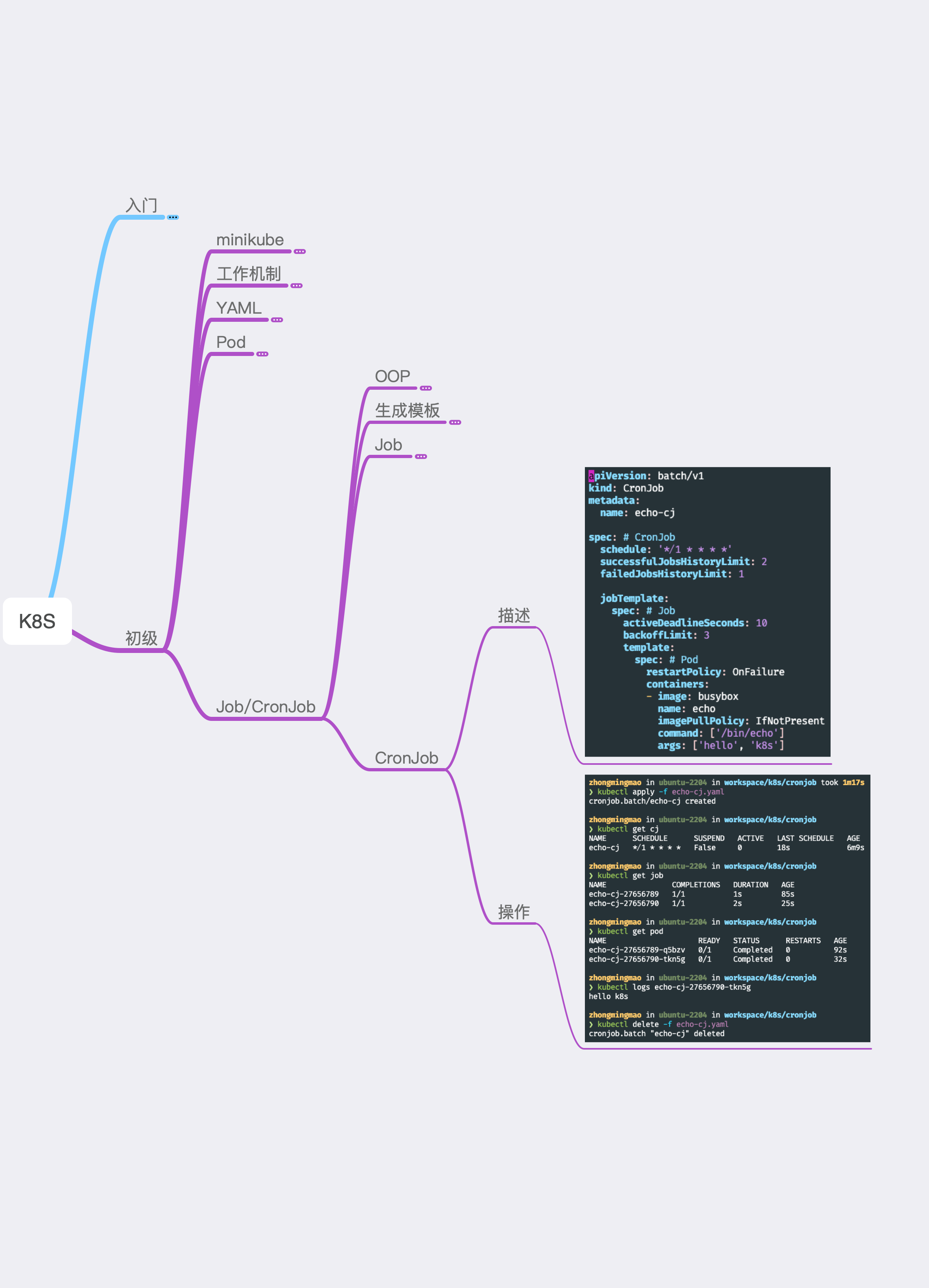Expand the YAML node's ellipsis marker
929x1288 pixels.
coord(277,320)
